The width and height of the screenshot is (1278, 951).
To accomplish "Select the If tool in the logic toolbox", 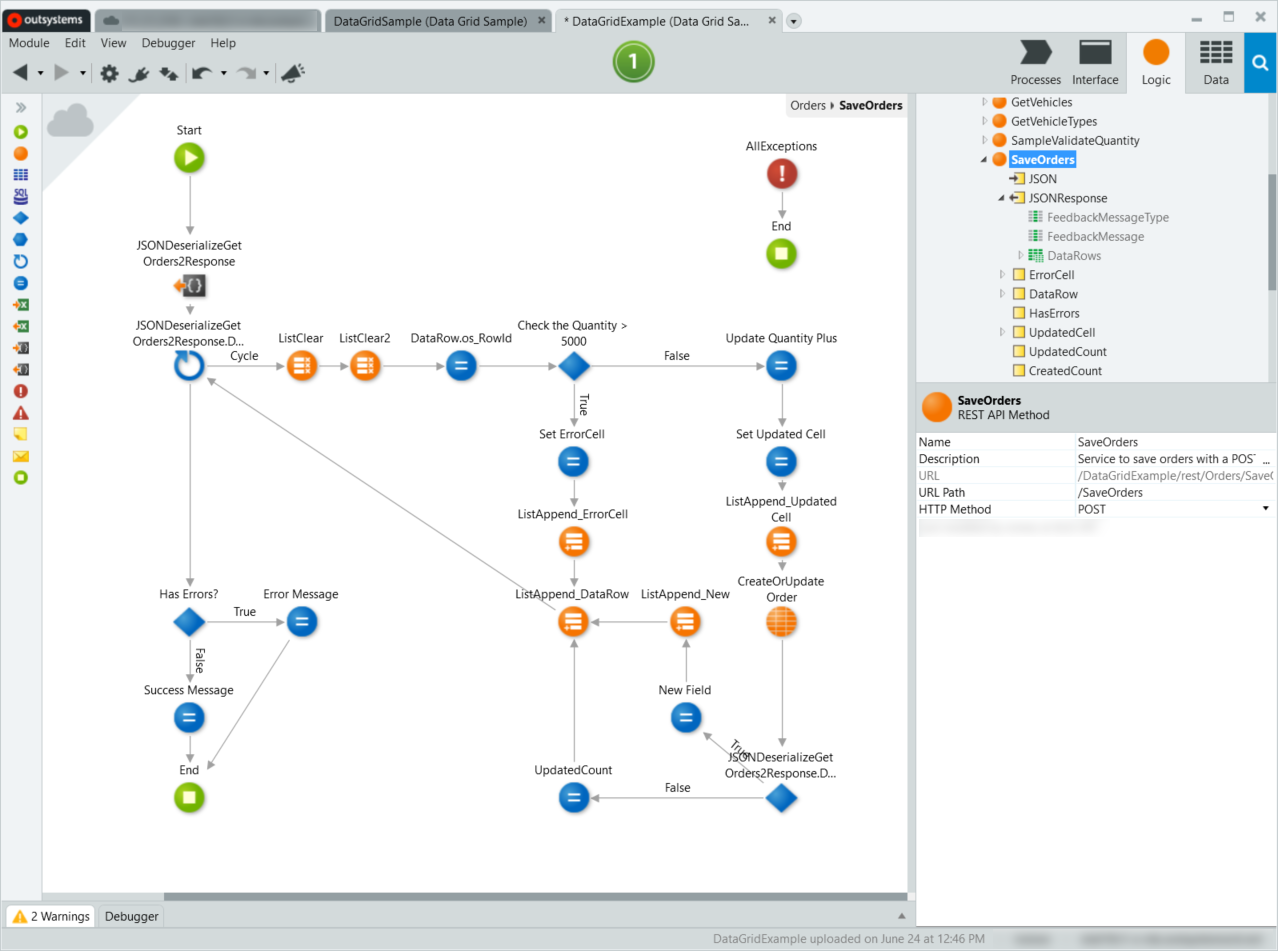I will point(22,217).
